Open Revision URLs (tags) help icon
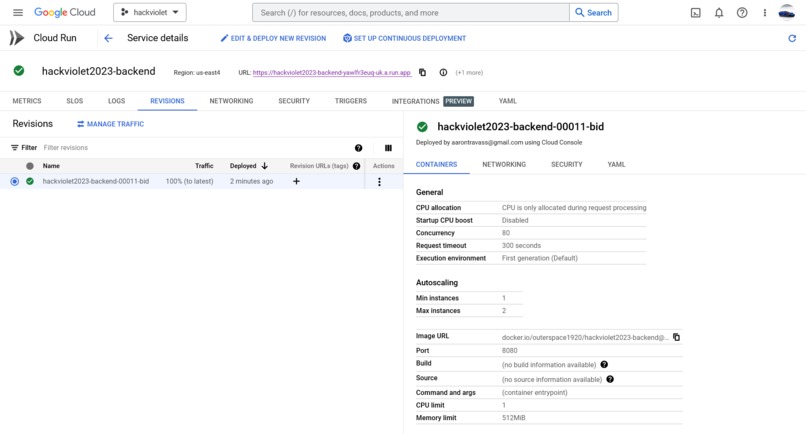This screenshot has height=434, width=806. (x=356, y=166)
